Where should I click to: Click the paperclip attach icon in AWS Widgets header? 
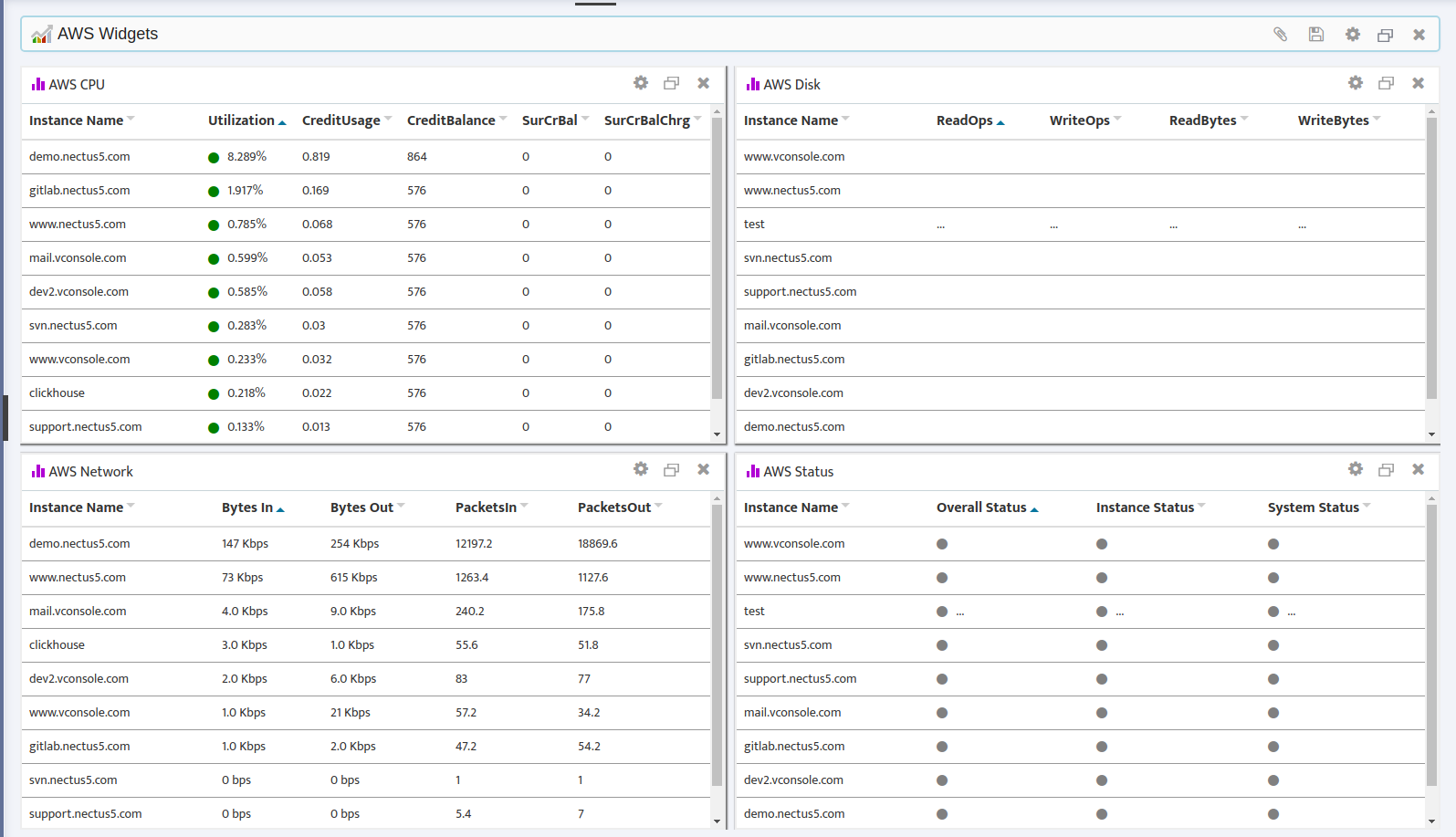click(x=1281, y=35)
